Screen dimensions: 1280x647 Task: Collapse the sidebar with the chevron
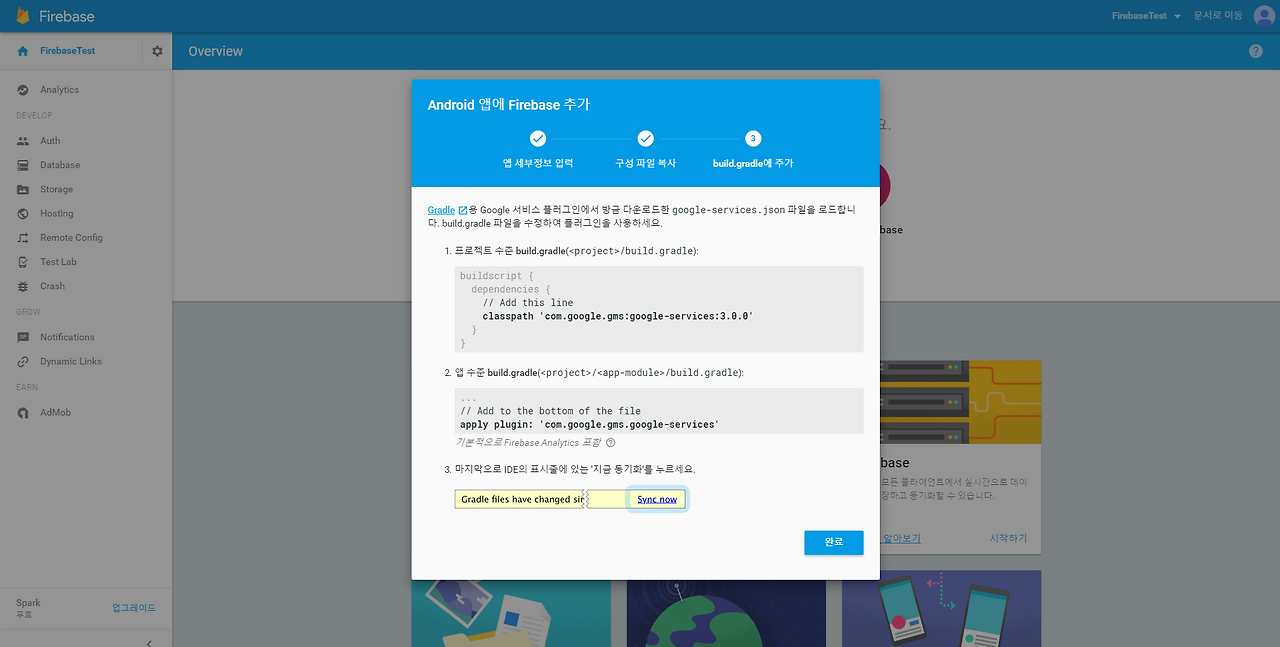(149, 642)
